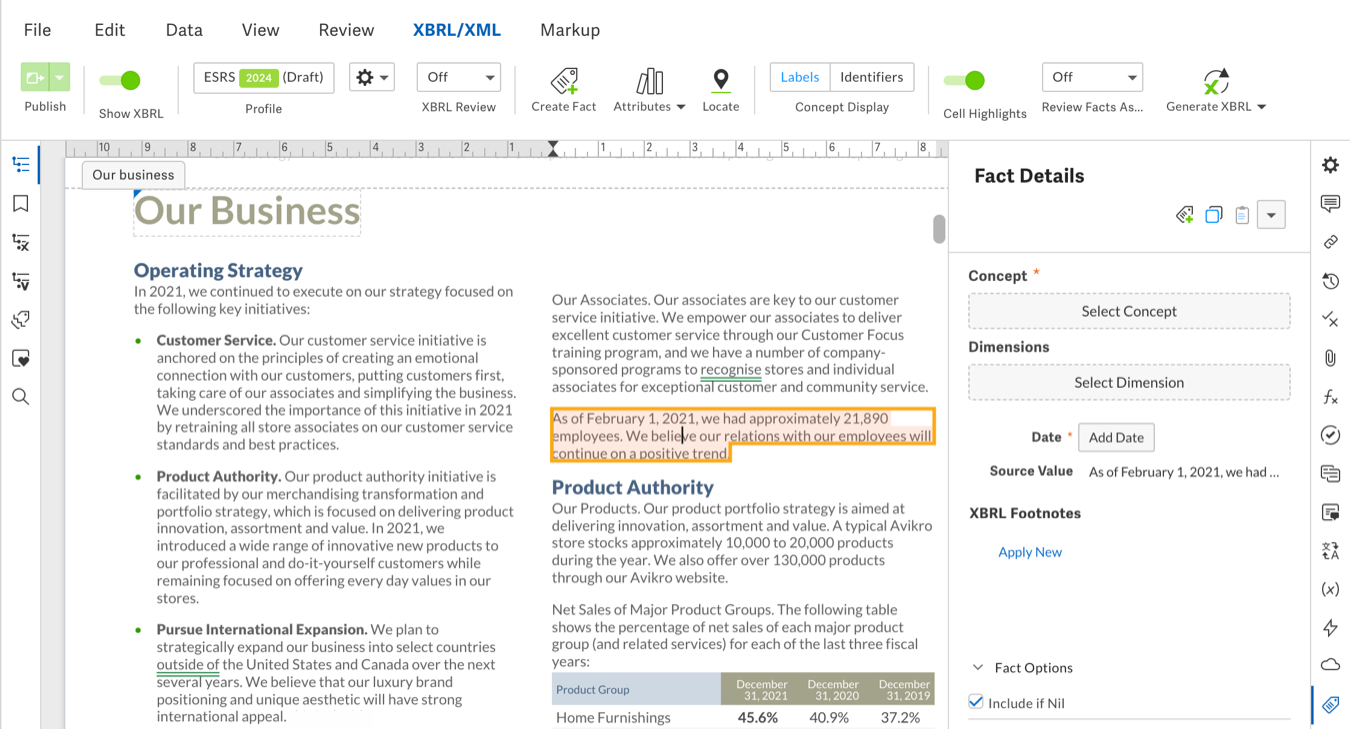Uncheck the Include if Nil checkbox
The image size is (1350, 729).
click(x=976, y=702)
